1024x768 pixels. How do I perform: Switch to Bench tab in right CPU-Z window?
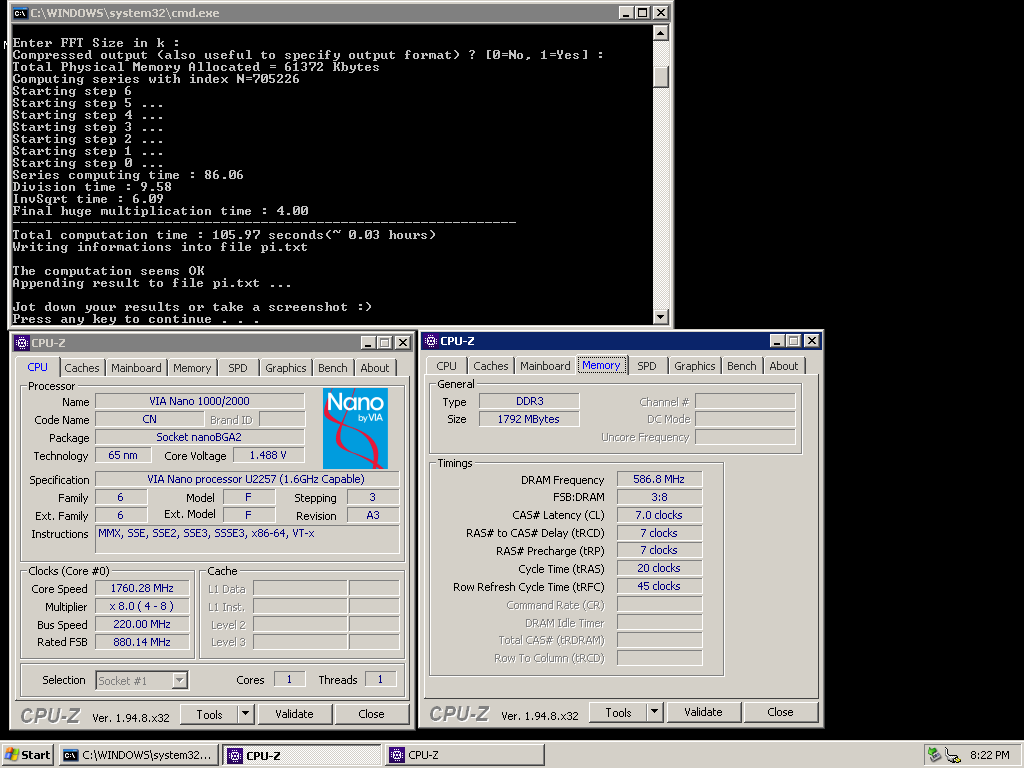click(x=742, y=366)
